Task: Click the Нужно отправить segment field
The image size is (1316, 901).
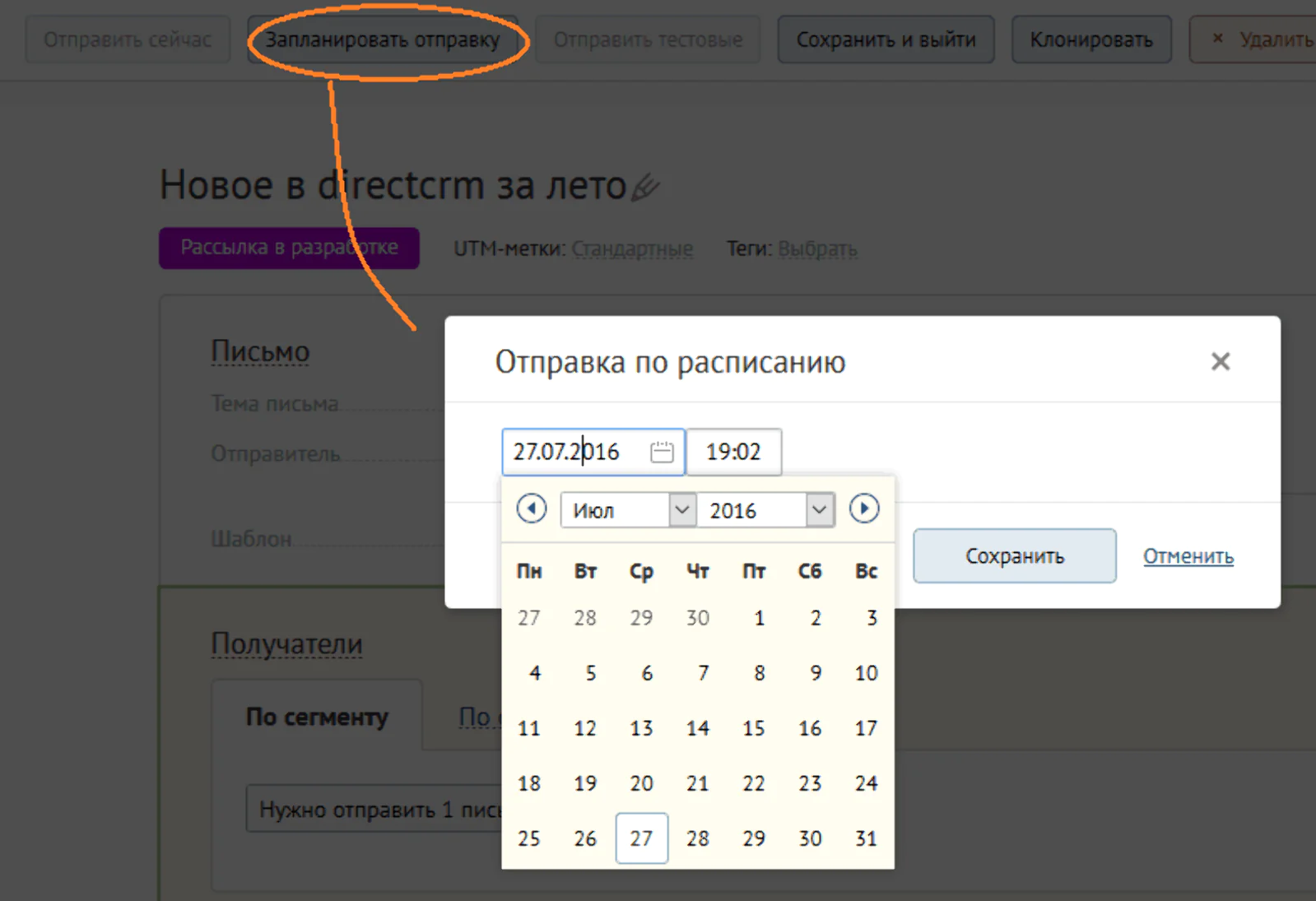Action: (x=374, y=810)
